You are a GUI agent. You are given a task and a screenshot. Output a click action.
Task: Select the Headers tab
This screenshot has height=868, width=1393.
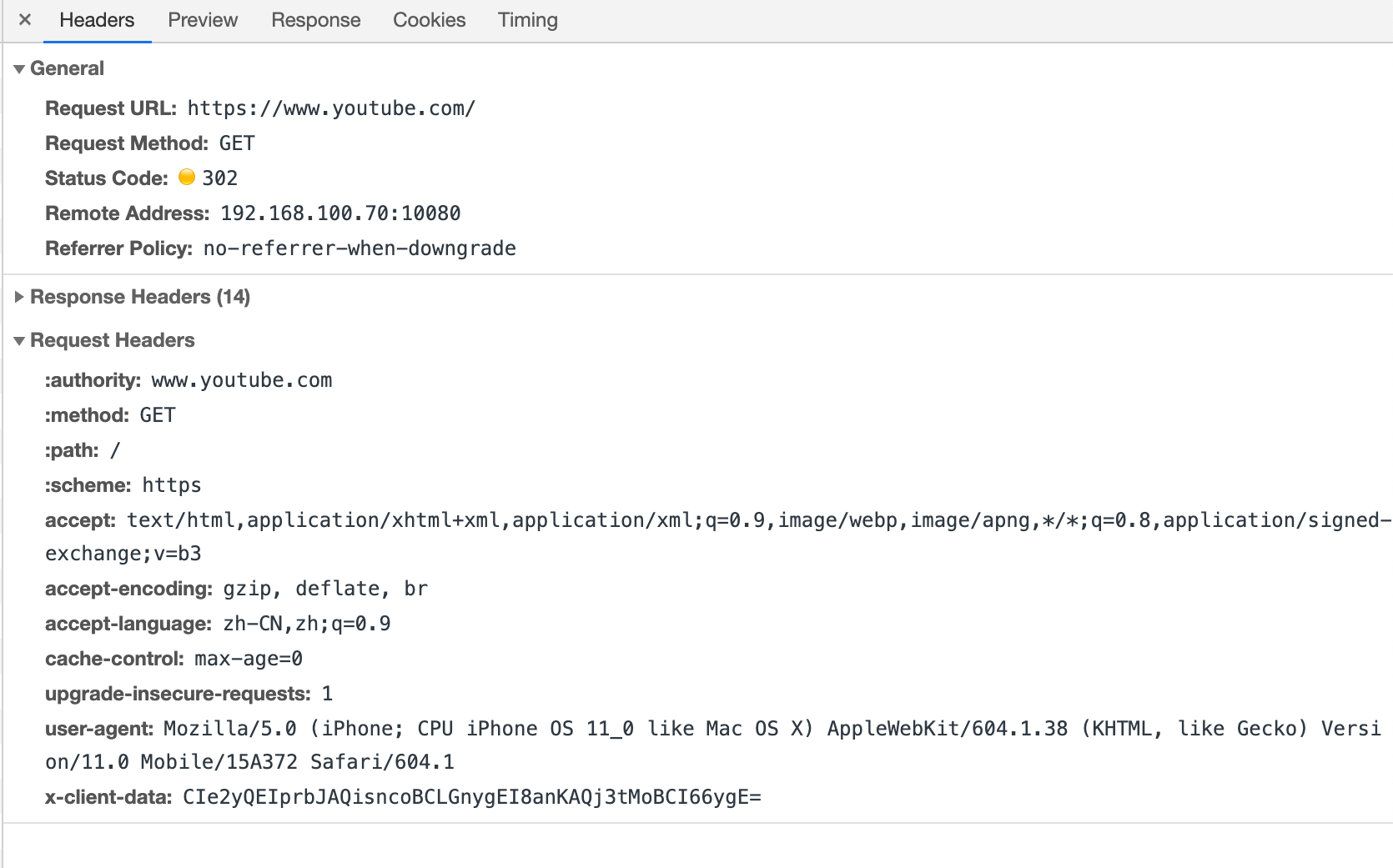97,20
